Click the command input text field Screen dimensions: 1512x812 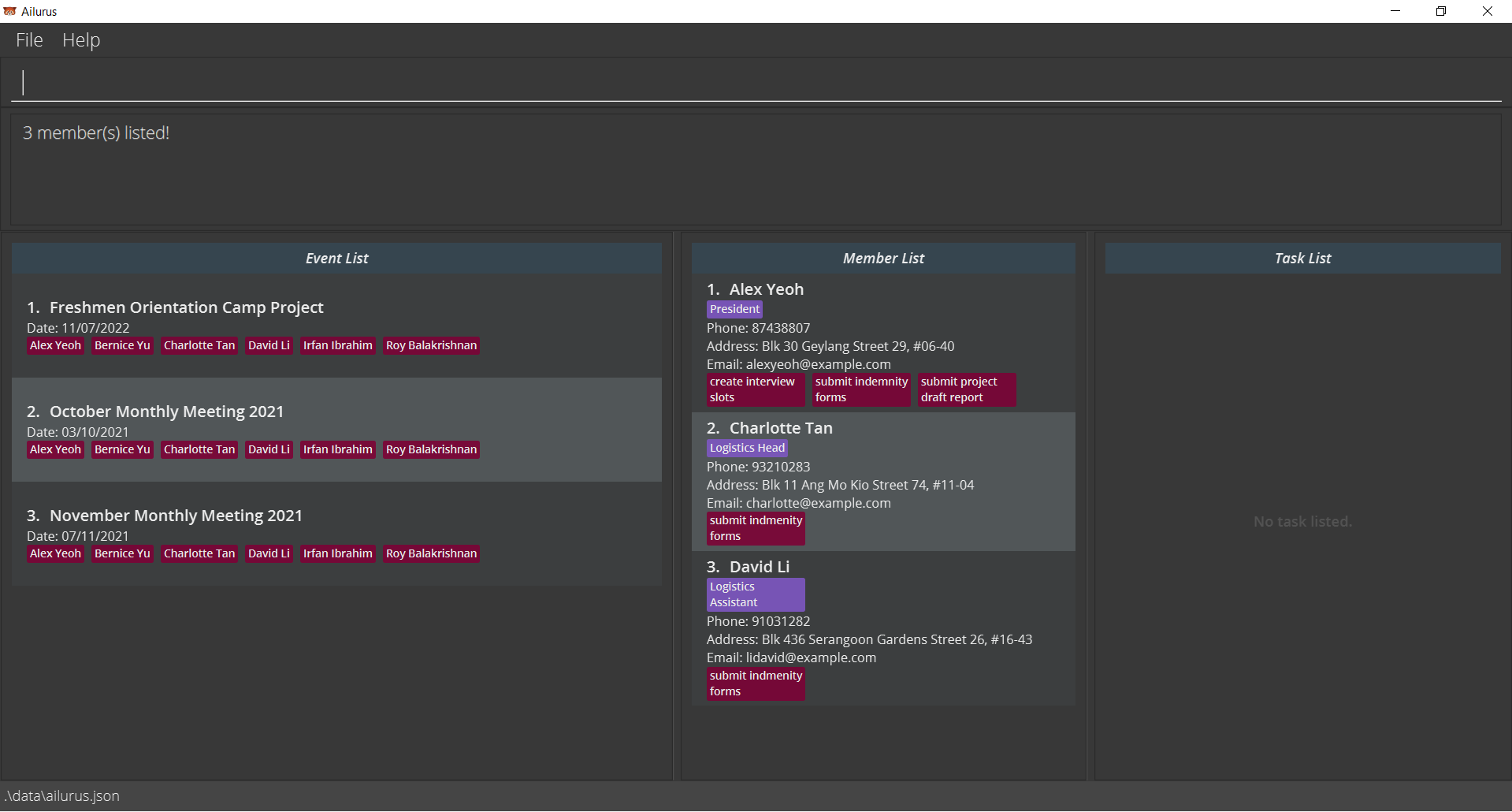coord(756,83)
